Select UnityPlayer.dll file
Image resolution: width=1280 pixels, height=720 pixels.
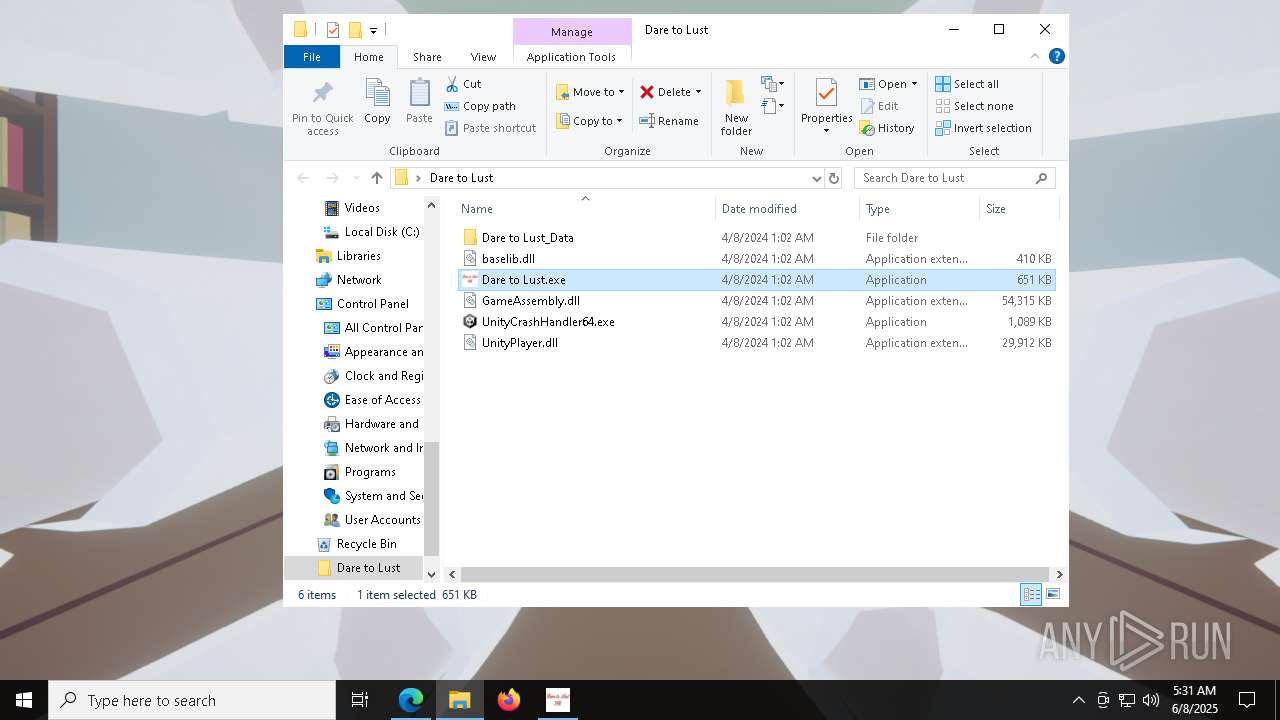(756, 343)
